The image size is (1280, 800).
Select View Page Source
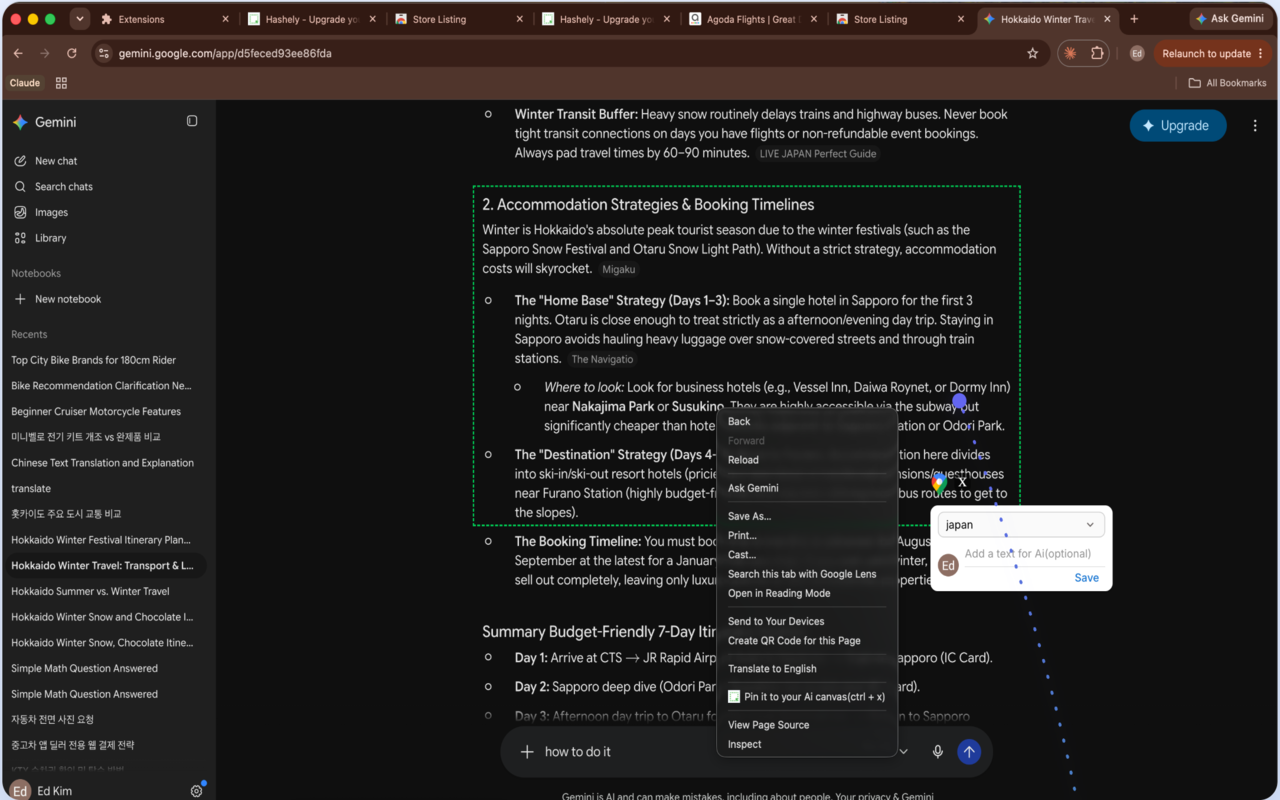click(768, 725)
